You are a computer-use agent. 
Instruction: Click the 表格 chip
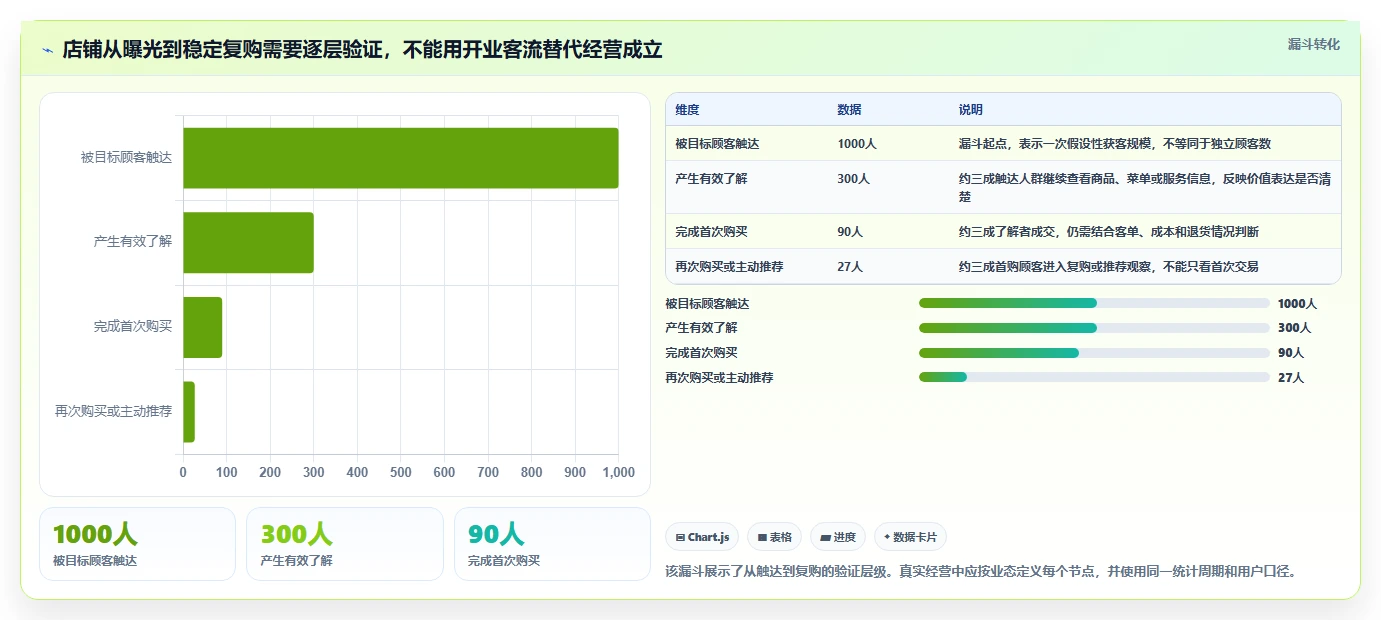tap(774, 537)
